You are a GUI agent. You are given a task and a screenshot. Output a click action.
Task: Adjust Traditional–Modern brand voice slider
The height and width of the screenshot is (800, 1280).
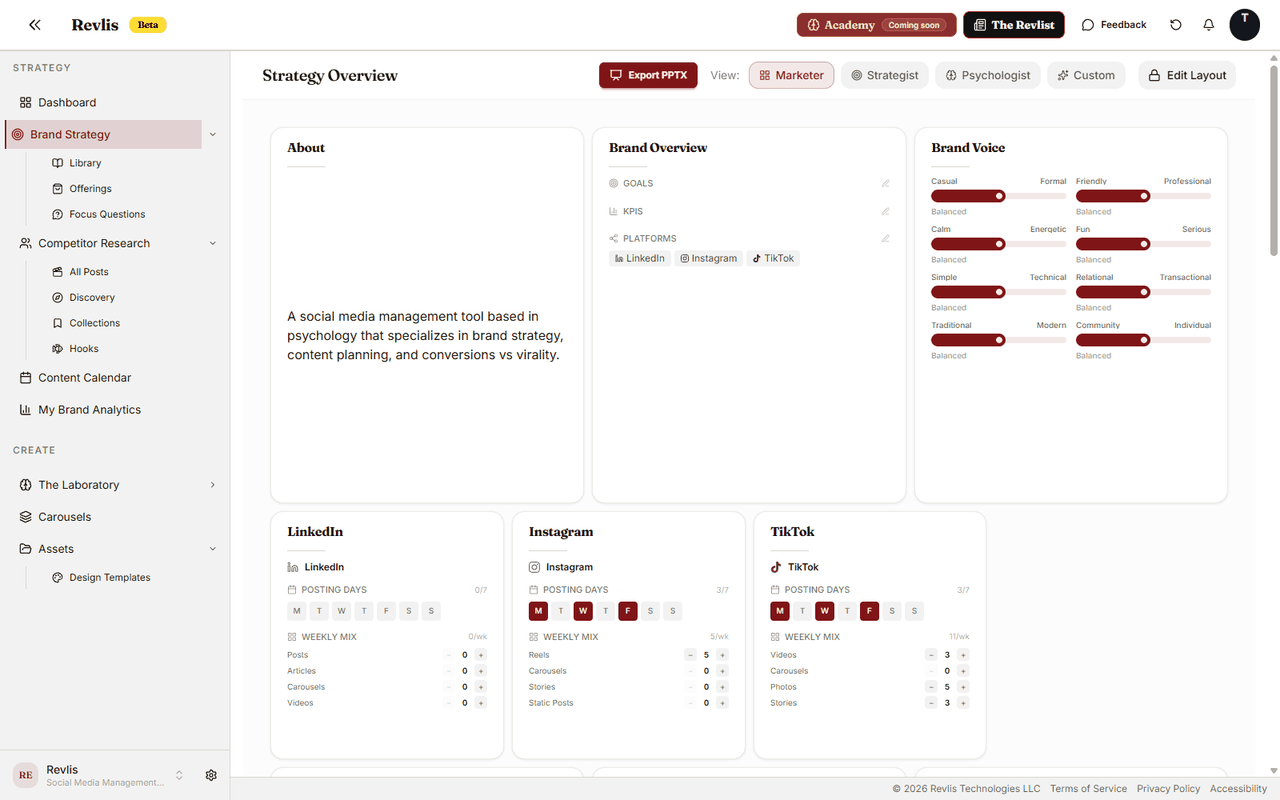pos(999,340)
